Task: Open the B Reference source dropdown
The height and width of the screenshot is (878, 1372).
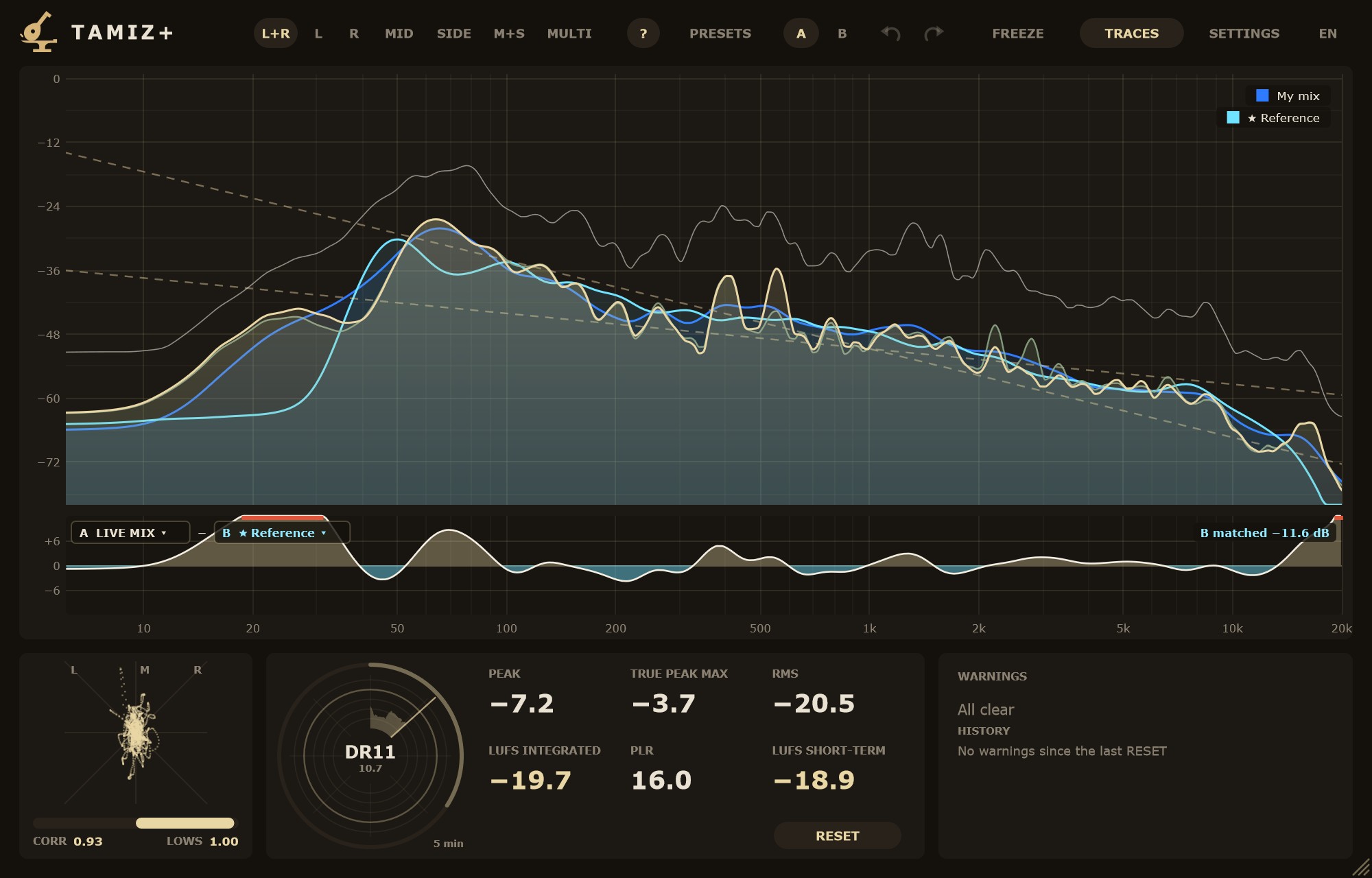Action: pyautogui.click(x=282, y=532)
